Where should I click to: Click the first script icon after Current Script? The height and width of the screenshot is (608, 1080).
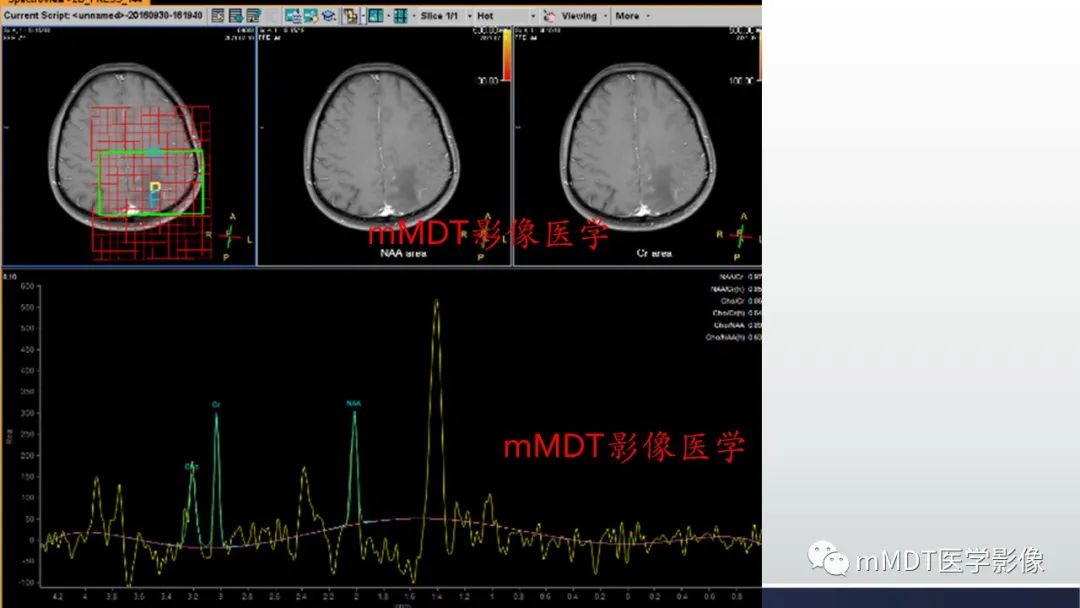point(218,16)
